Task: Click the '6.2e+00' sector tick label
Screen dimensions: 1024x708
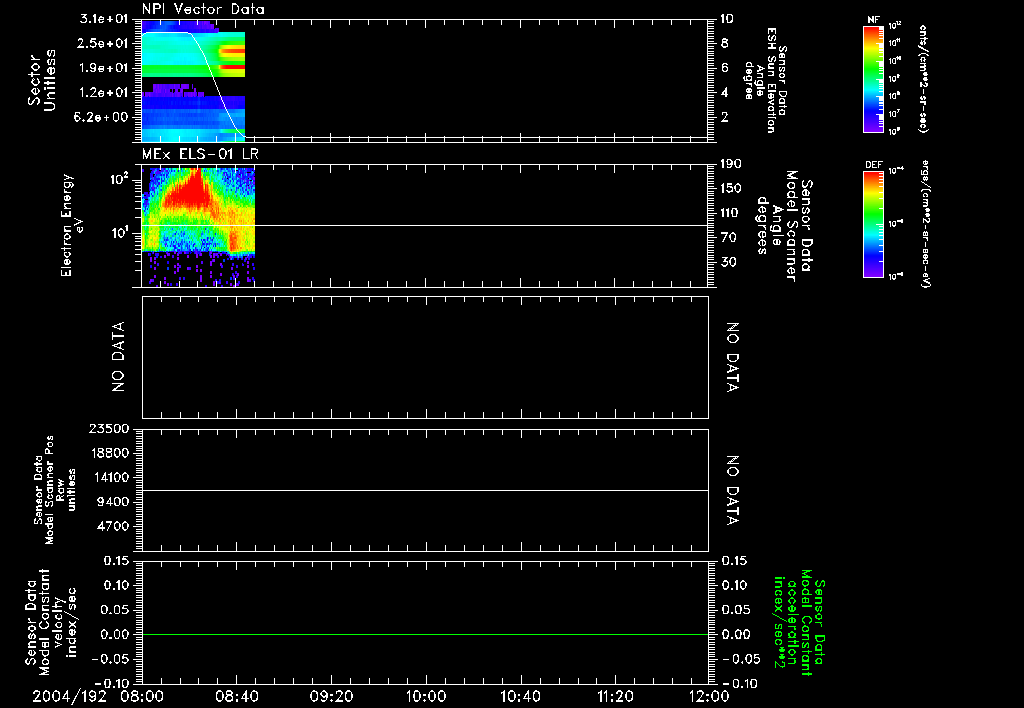Action: tap(103, 117)
